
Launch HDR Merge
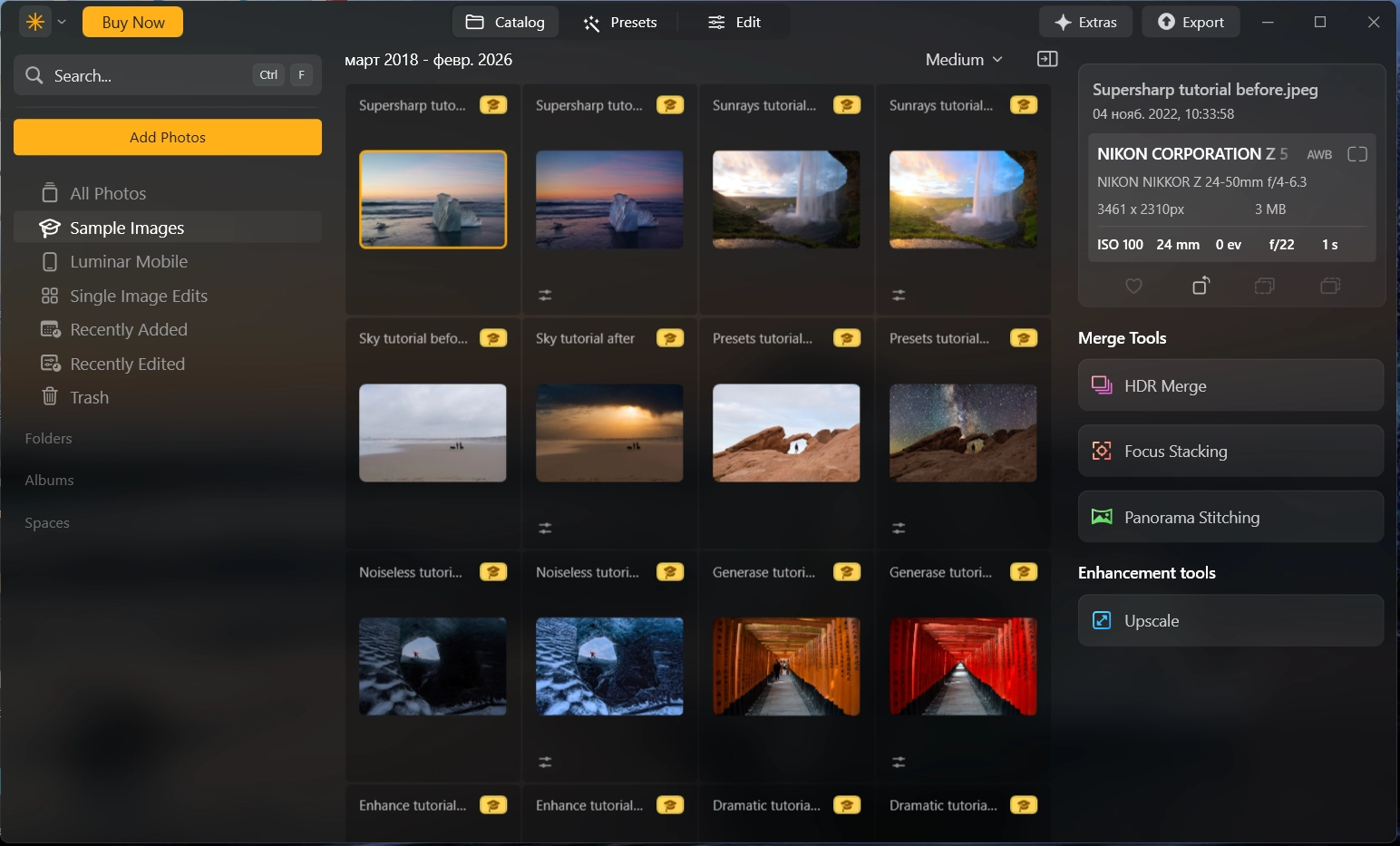point(1230,385)
